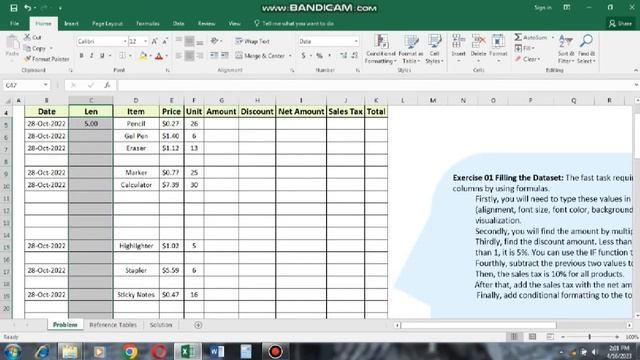The image size is (640, 360).
Task: Click the Orientation text angle icon
Action: tap(215, 41)
